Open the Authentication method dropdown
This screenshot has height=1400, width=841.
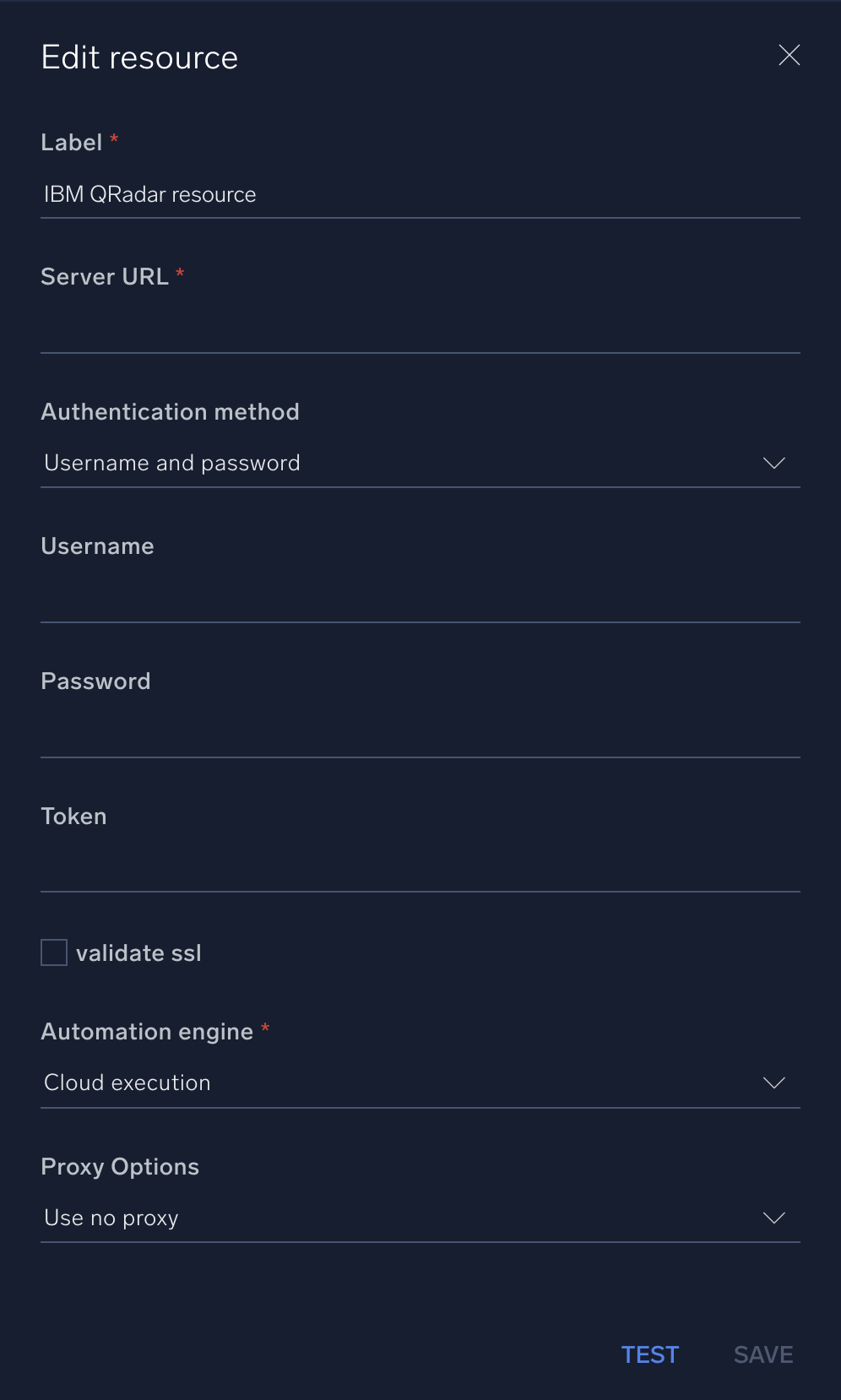(x=420, y=464)
